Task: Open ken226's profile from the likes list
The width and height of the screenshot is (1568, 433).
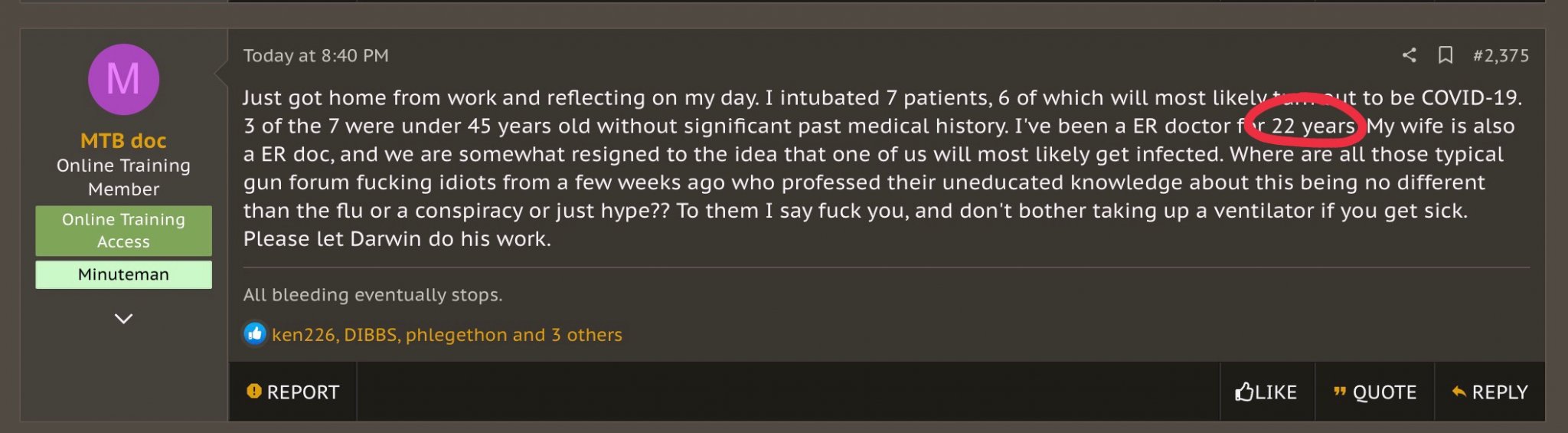Action: [x=303, y=335]
